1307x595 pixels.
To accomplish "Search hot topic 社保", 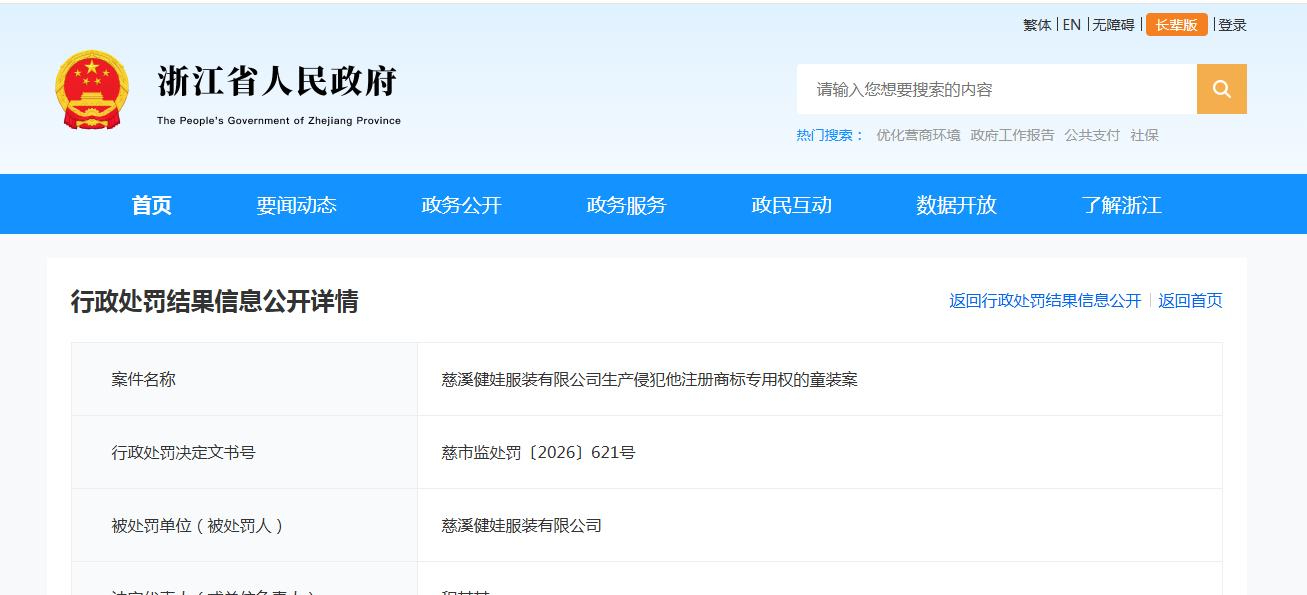I will click(1144, 135).
